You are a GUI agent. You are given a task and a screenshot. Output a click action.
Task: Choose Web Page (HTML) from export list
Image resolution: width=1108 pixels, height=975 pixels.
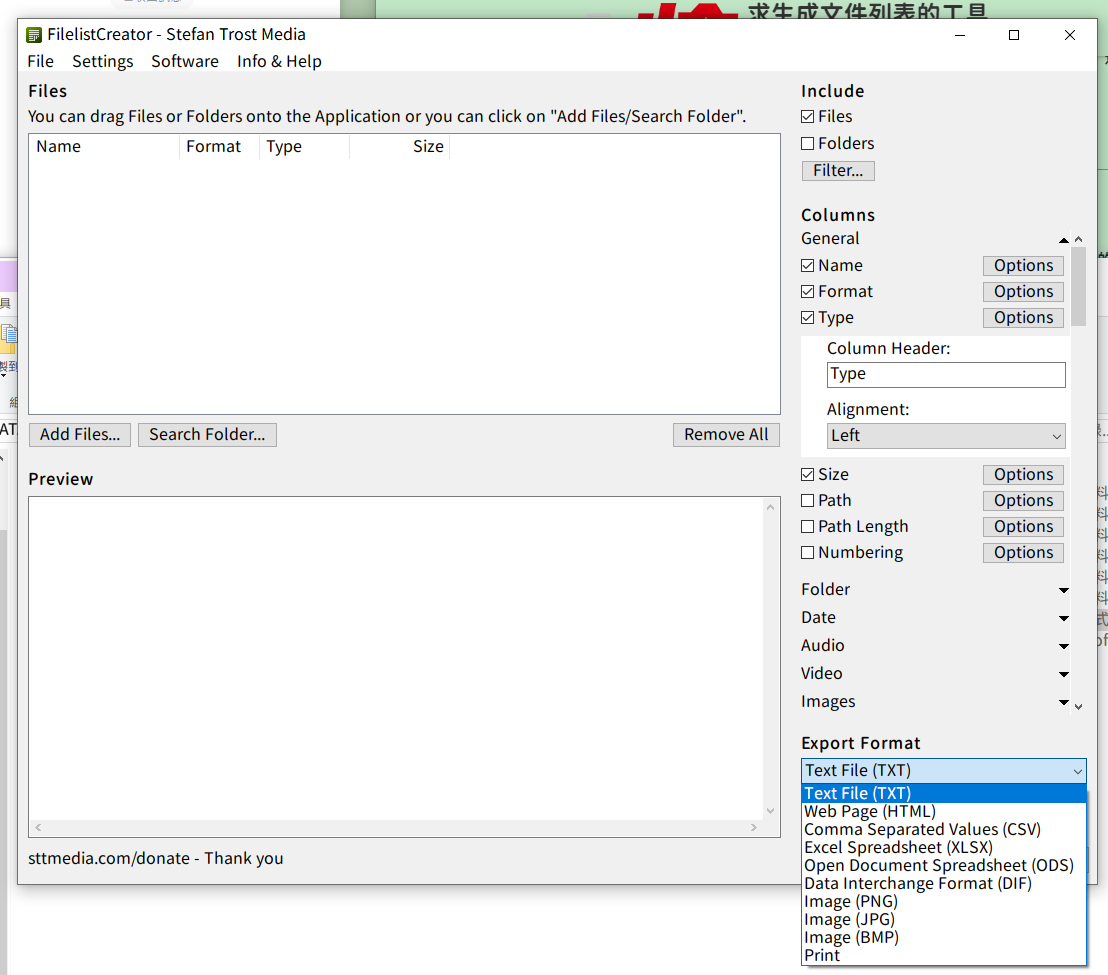(869, 811)
